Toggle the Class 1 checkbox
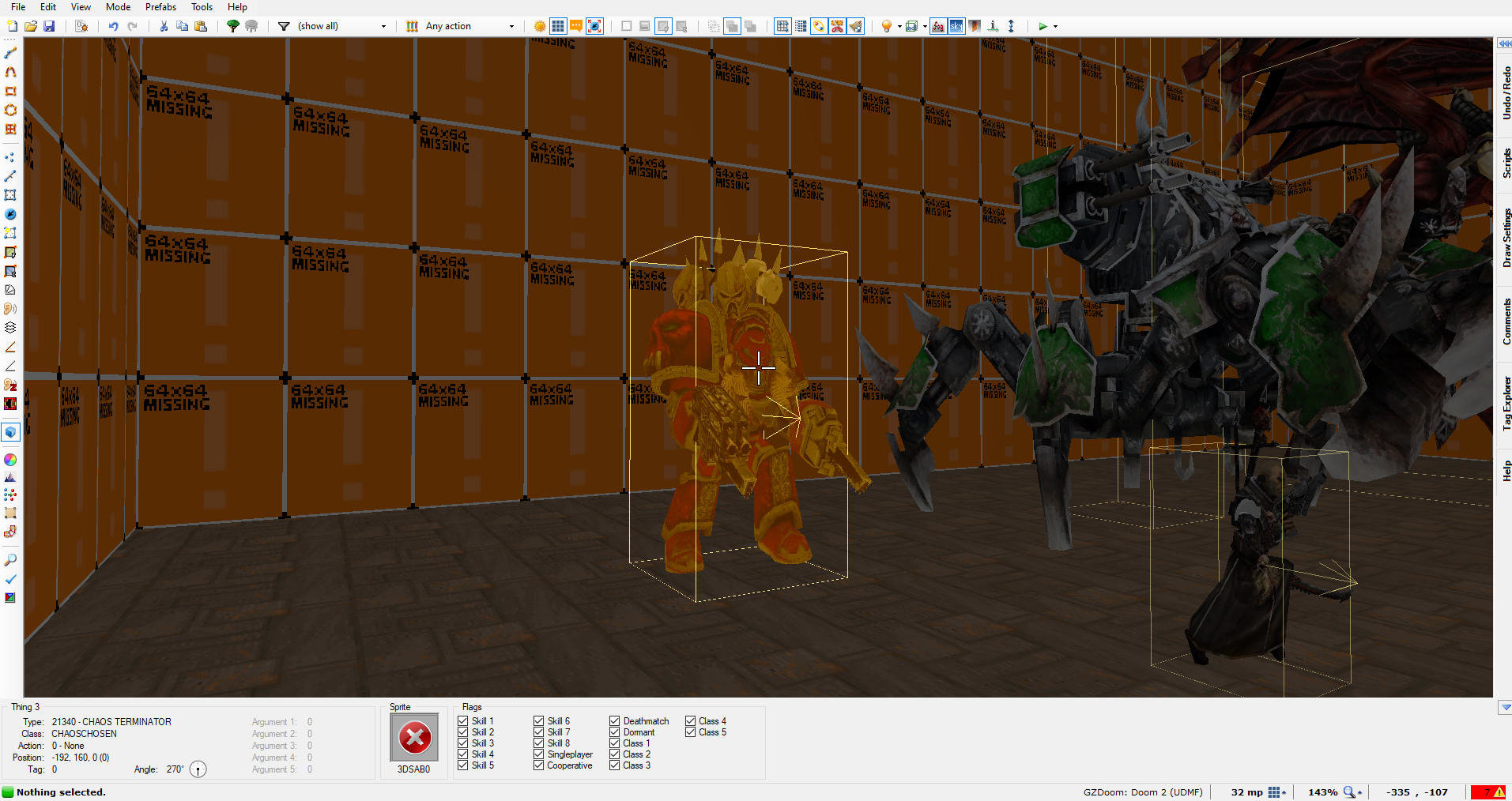The width and height of the screenshot is (1512, 801). coord(614,743)
